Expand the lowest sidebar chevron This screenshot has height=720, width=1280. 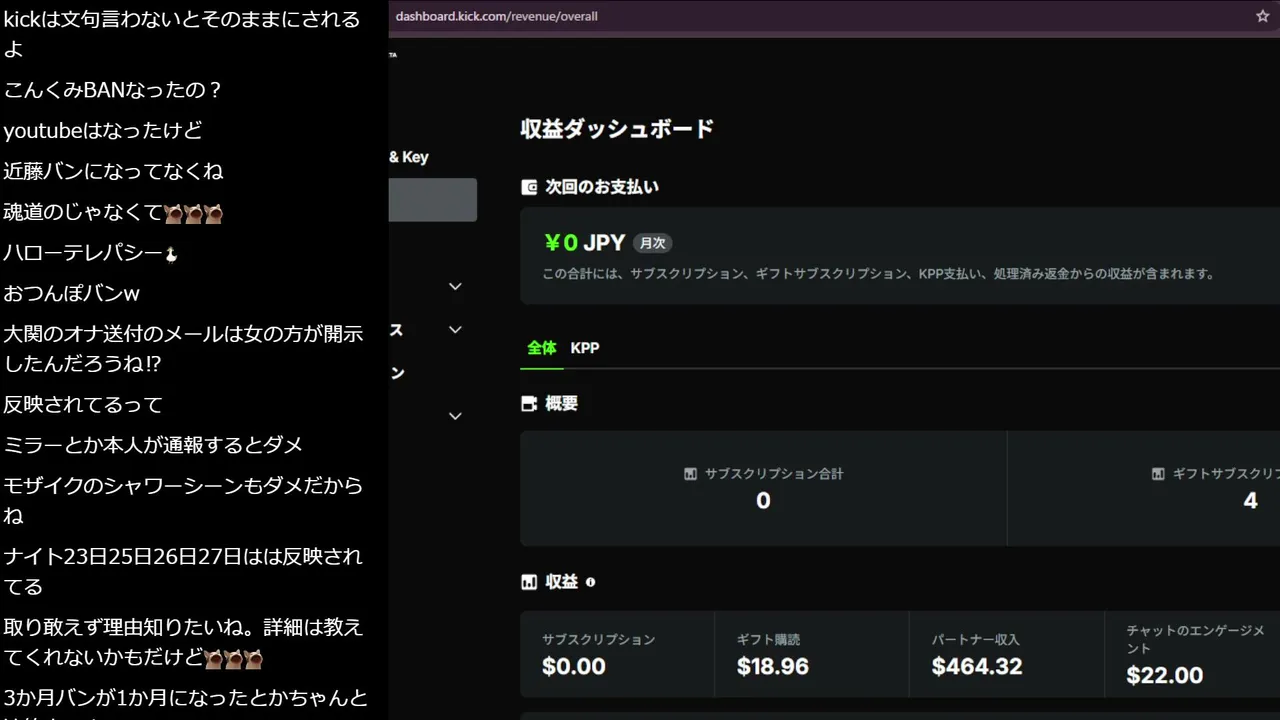(x=455, y=416)
